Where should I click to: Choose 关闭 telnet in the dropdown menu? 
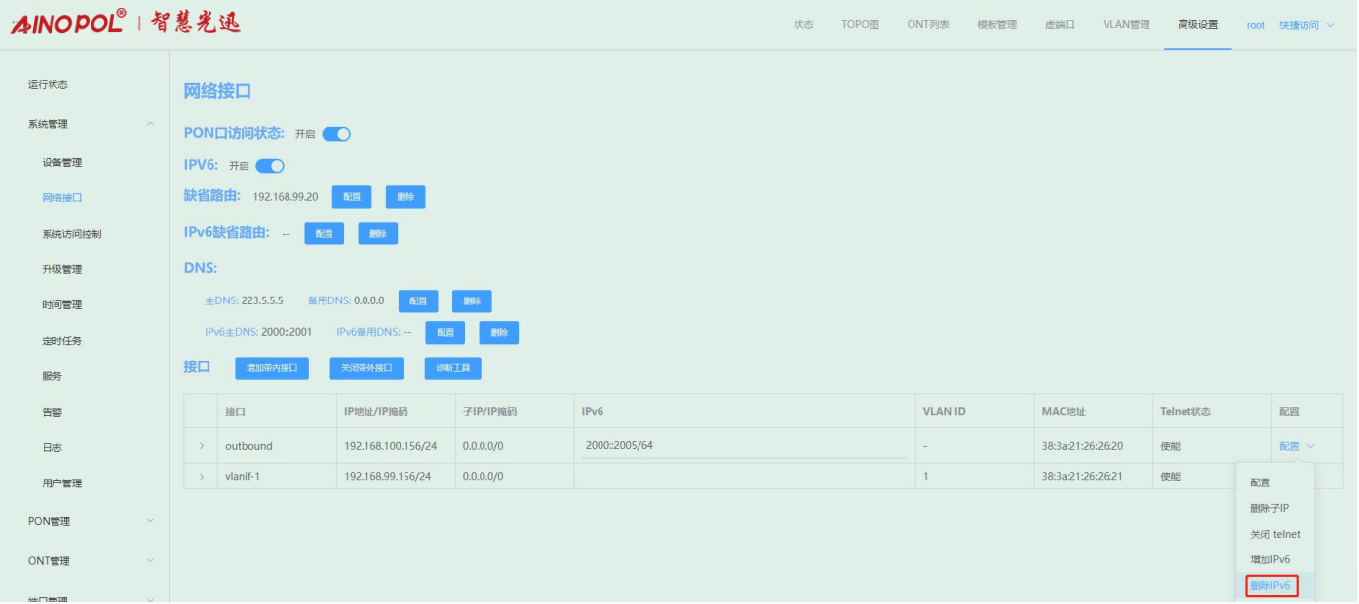[x=1275, y=534]
